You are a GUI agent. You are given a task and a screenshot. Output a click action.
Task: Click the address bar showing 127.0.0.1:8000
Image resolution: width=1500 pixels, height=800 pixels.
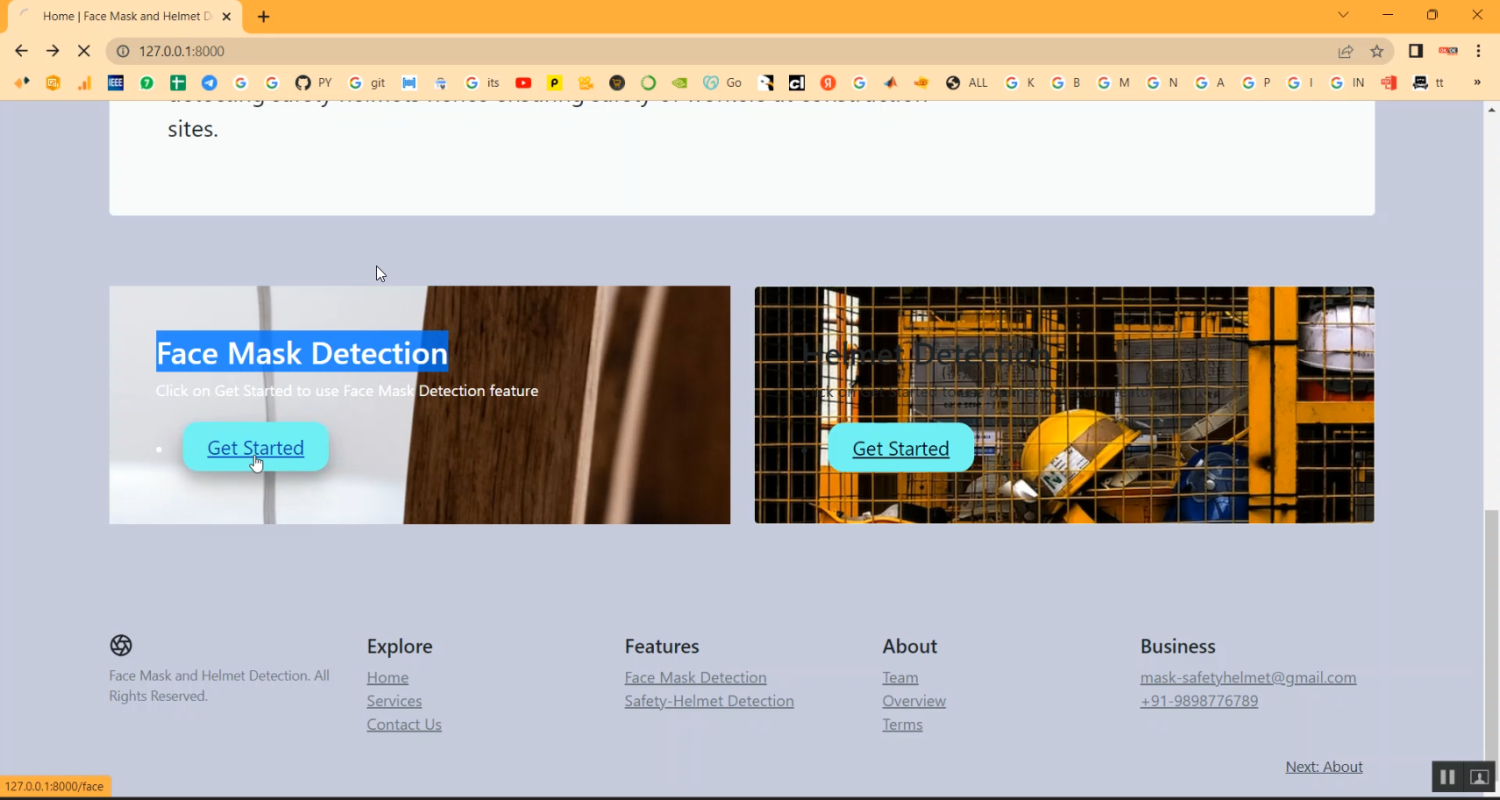pos(700,51)
